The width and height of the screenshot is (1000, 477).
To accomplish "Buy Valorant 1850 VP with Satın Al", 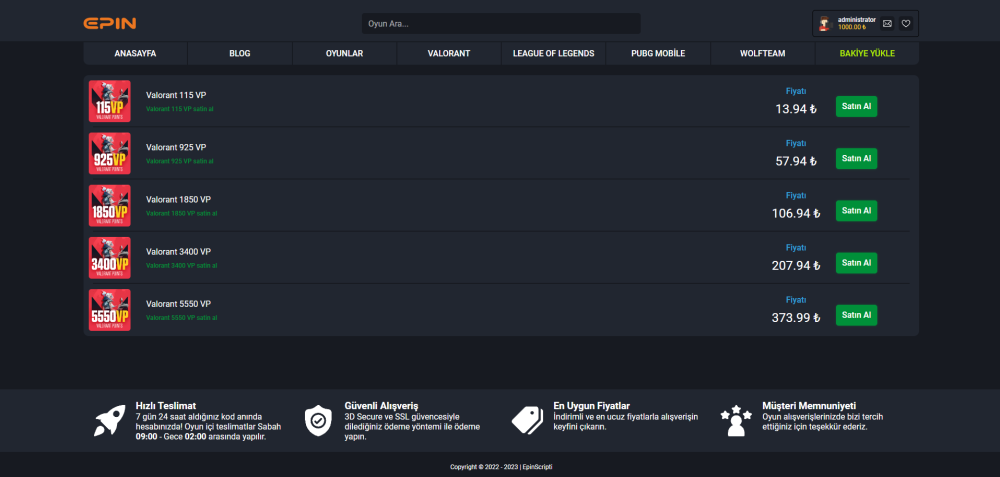I will (857, 211).
